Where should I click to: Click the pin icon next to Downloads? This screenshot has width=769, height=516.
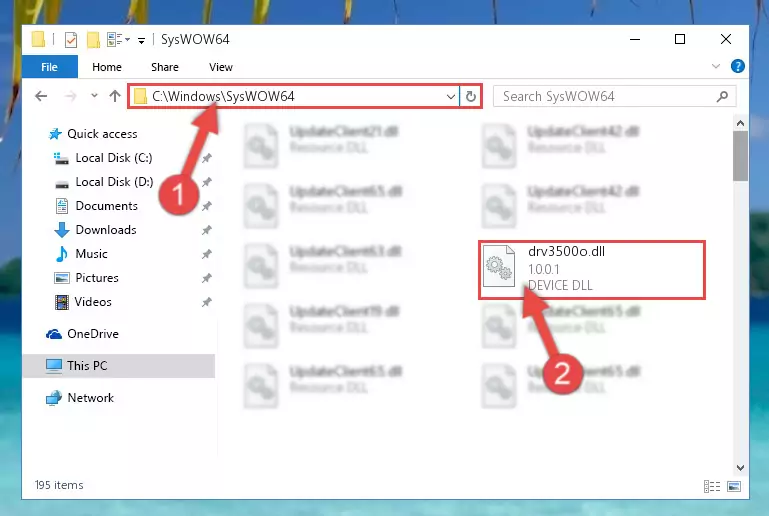click(x=207, y=230)
